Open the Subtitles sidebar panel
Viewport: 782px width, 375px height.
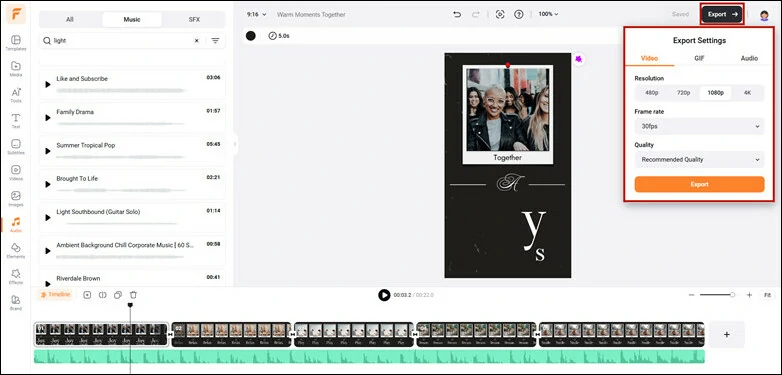point(16,147)
